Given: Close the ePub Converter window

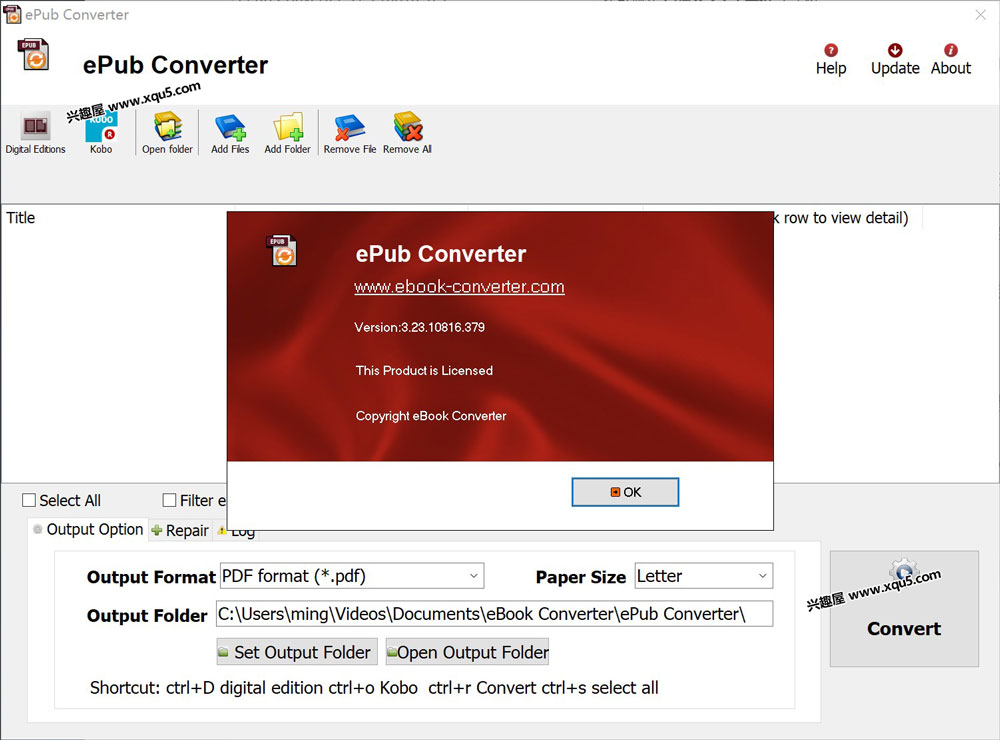Looking at the screenshot, I should click(980, 15).
